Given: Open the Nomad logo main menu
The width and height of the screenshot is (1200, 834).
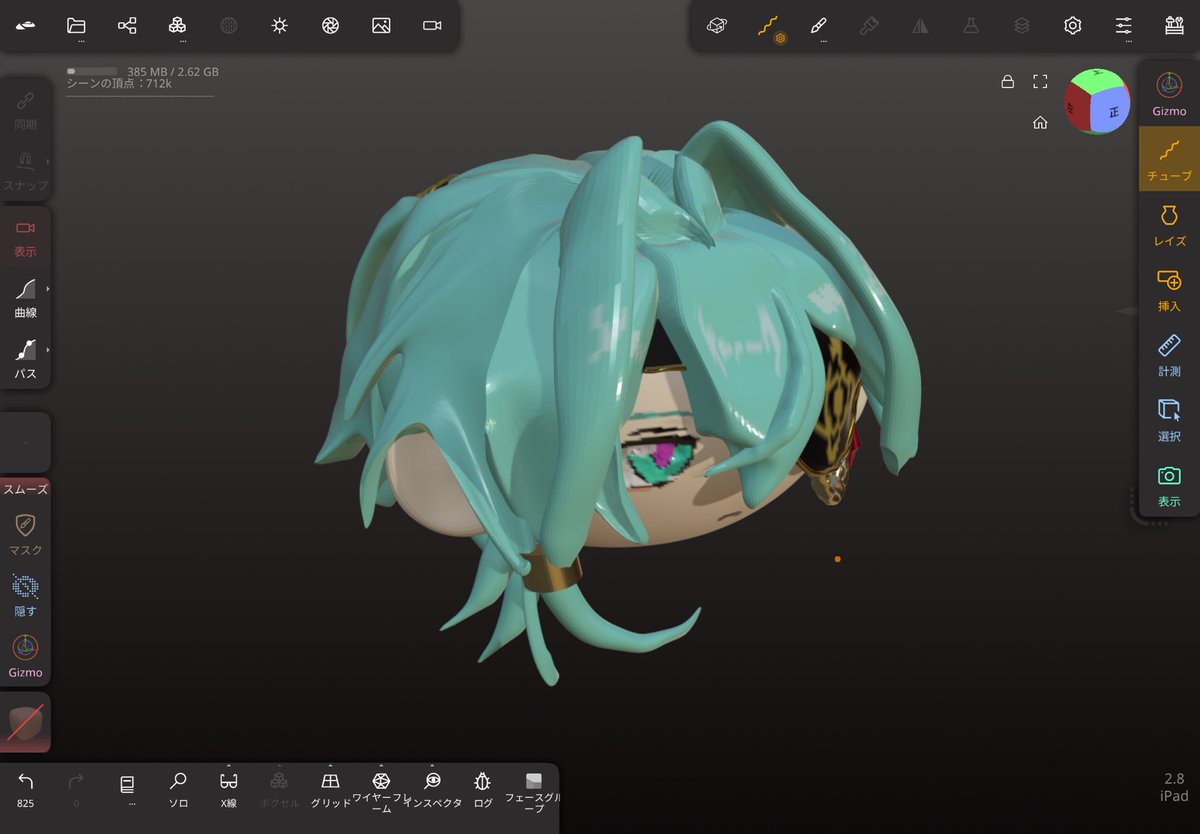Looking at the screenshot, I should pyautogui.click(x=26, y=25).
